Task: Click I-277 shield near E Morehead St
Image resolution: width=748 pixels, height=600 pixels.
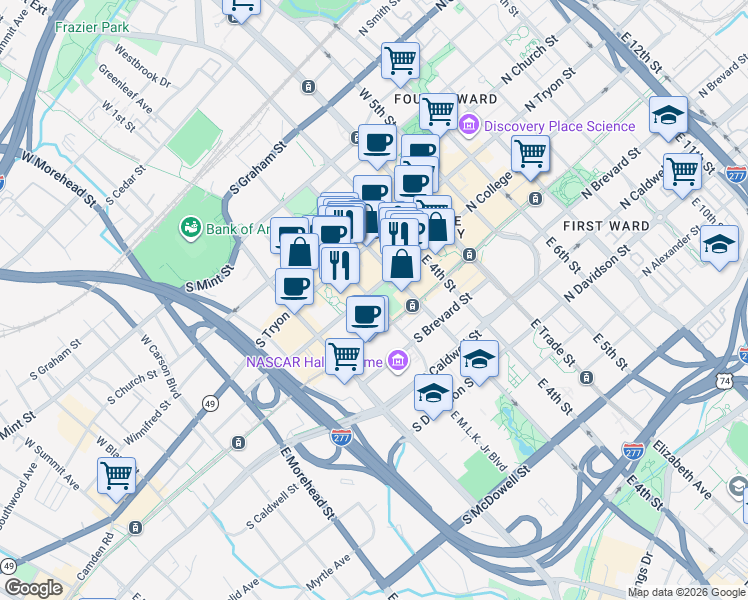Action: coord(342,437)
